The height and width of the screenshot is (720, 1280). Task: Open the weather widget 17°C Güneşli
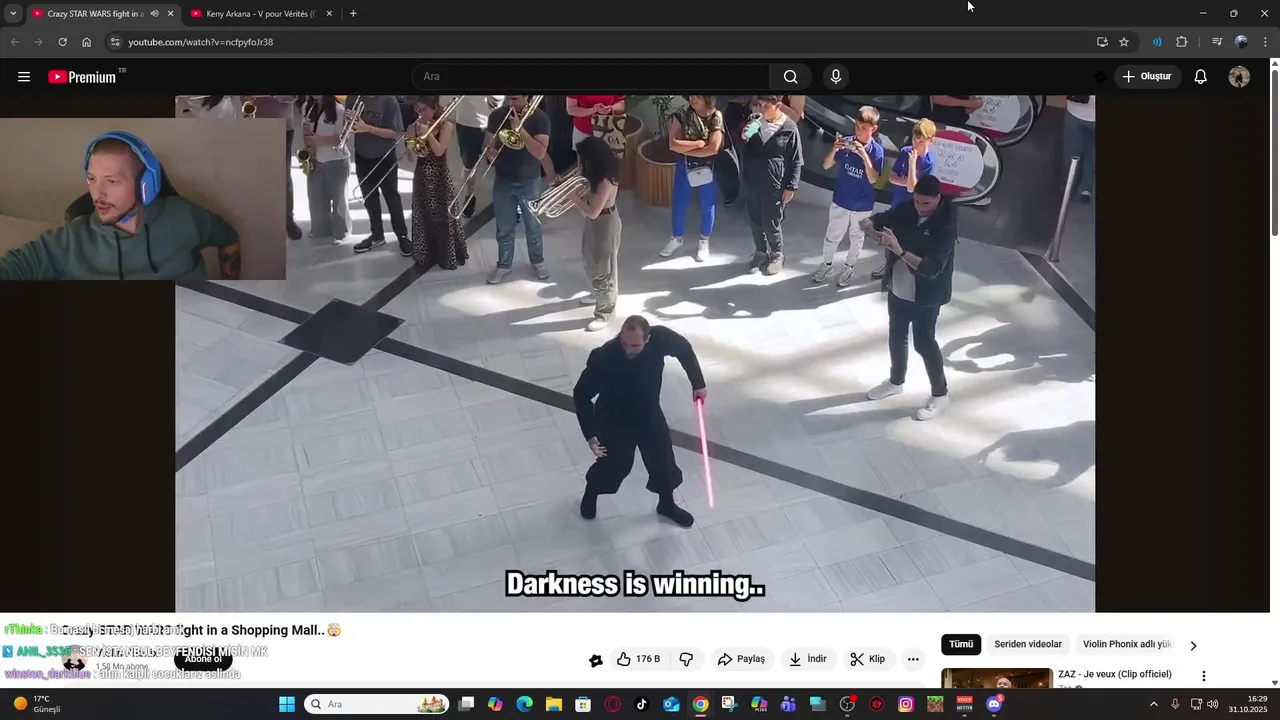pyautogui.click(x=38, y=704)
